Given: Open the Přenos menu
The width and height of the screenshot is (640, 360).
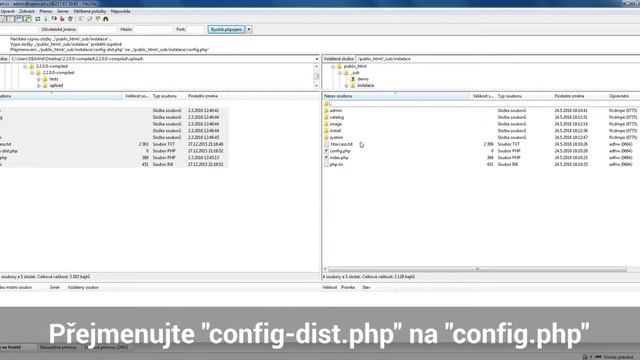Looking at the screenshot, I should pos(46,11).
